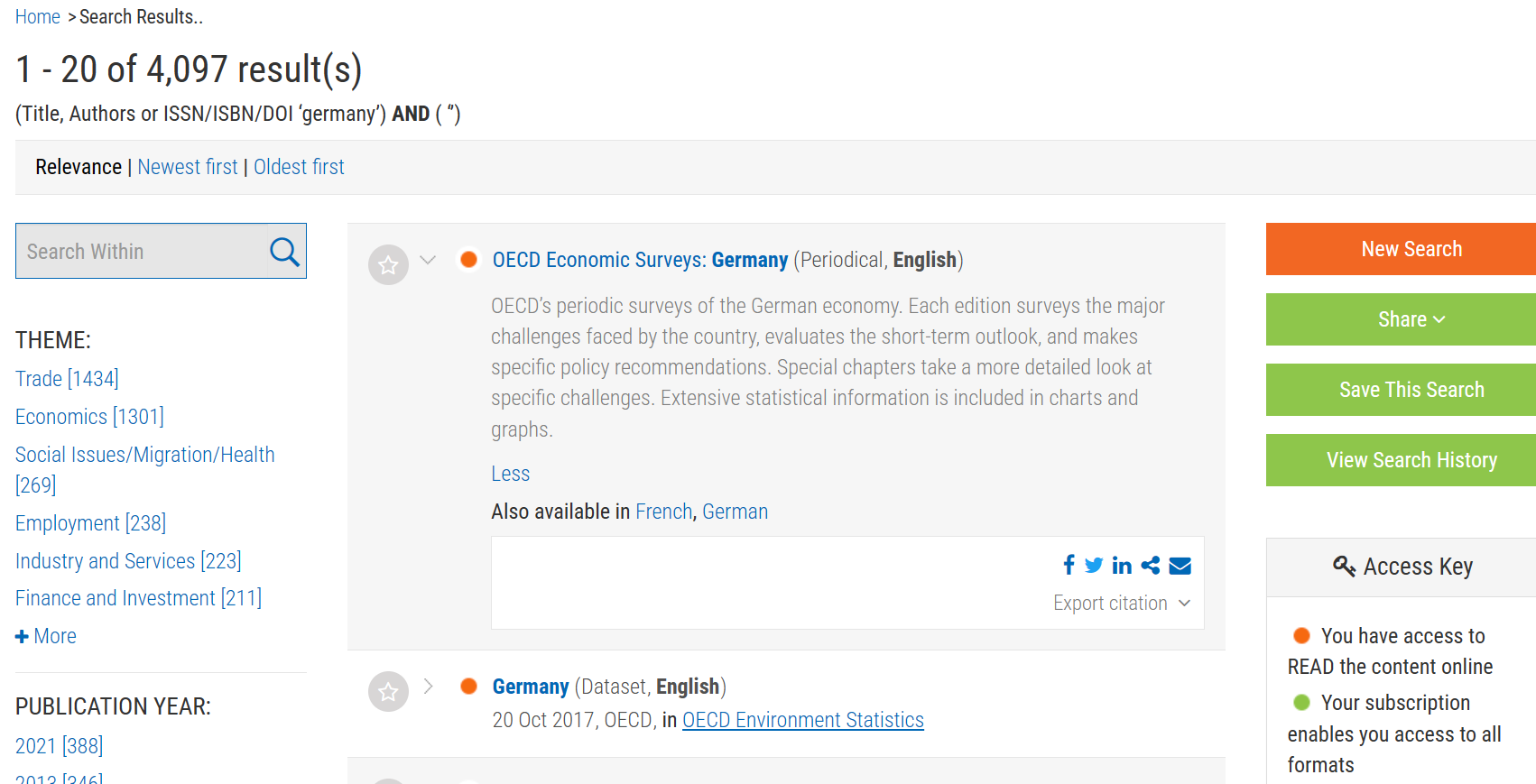Click the orange access dot for Economic Surveys
Screen dimensions: 1536x784
click(468, 260)
